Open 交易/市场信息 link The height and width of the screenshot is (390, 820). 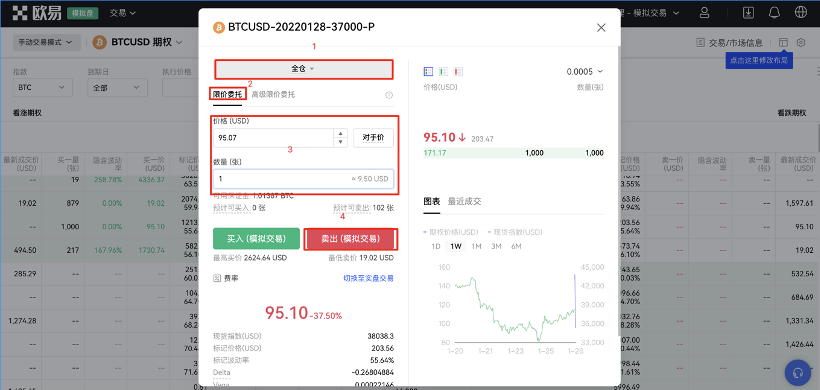[730, 43]
